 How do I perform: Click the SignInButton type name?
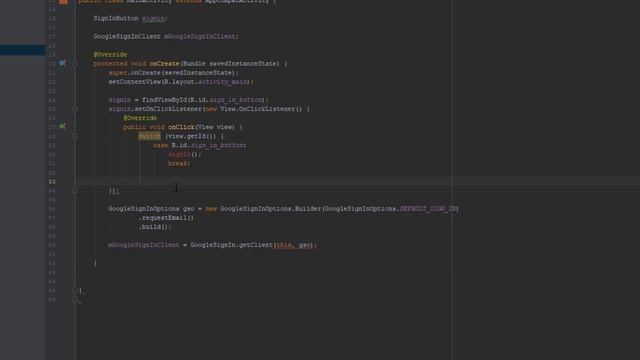(x=116, y=18)
